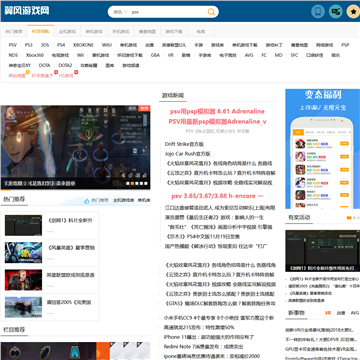Open the Redmi Note 7 news link
This screenshot has width=360, height=360.
click(x=204, y=347)
